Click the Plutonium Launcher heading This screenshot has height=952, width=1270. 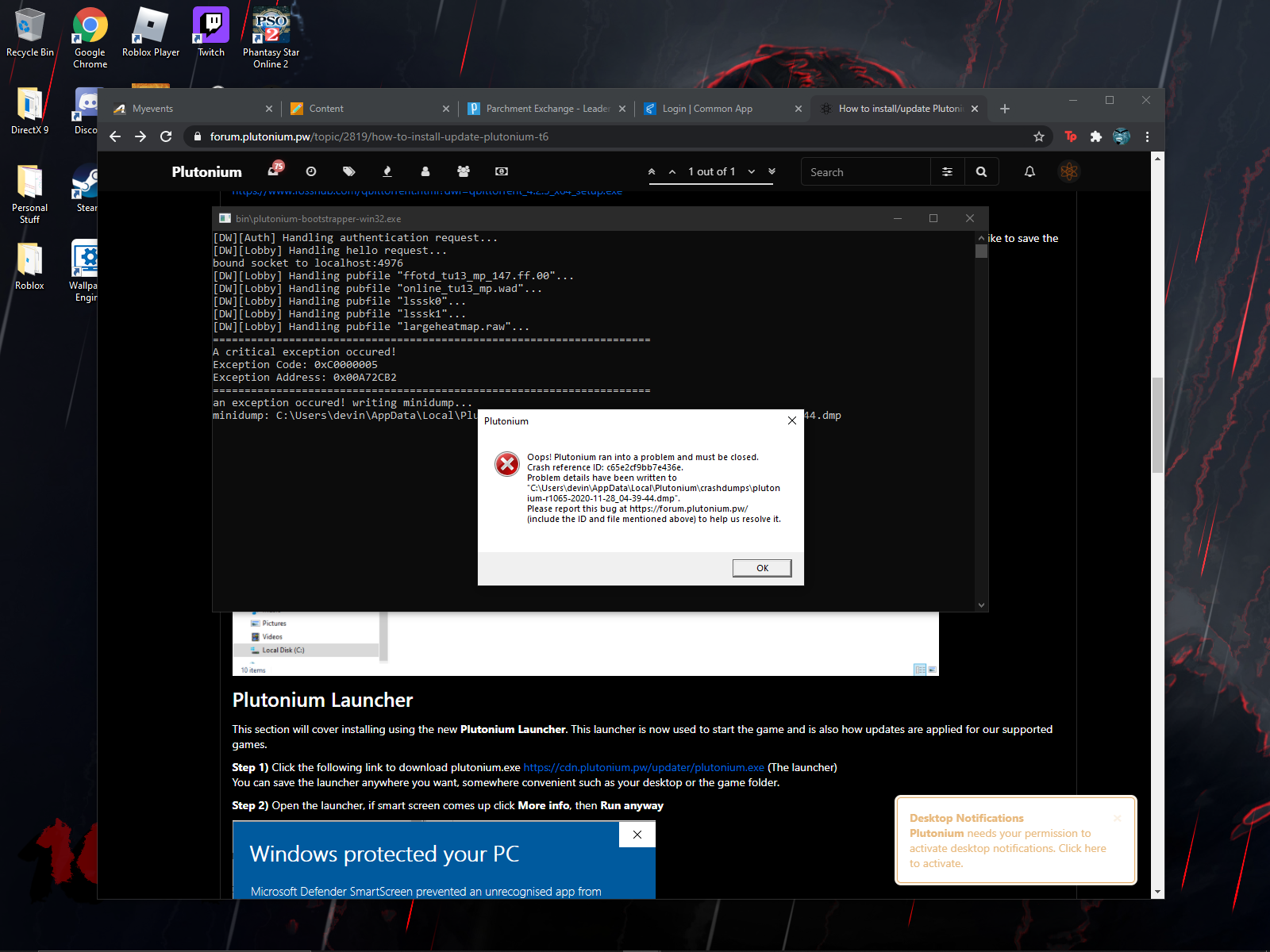[322, 700]
